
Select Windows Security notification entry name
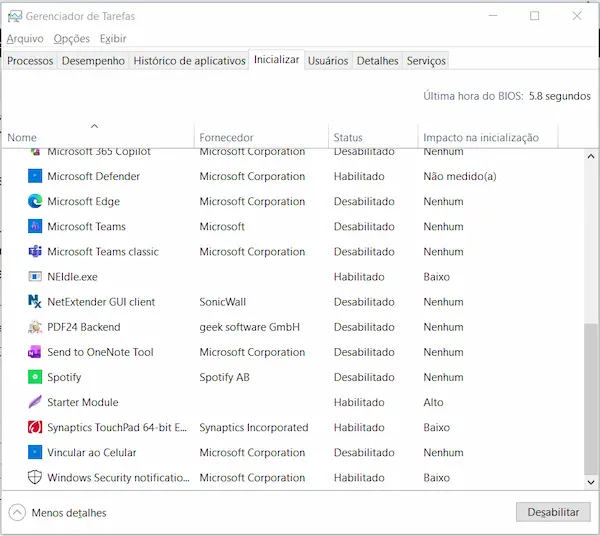[x=118, y=477]
